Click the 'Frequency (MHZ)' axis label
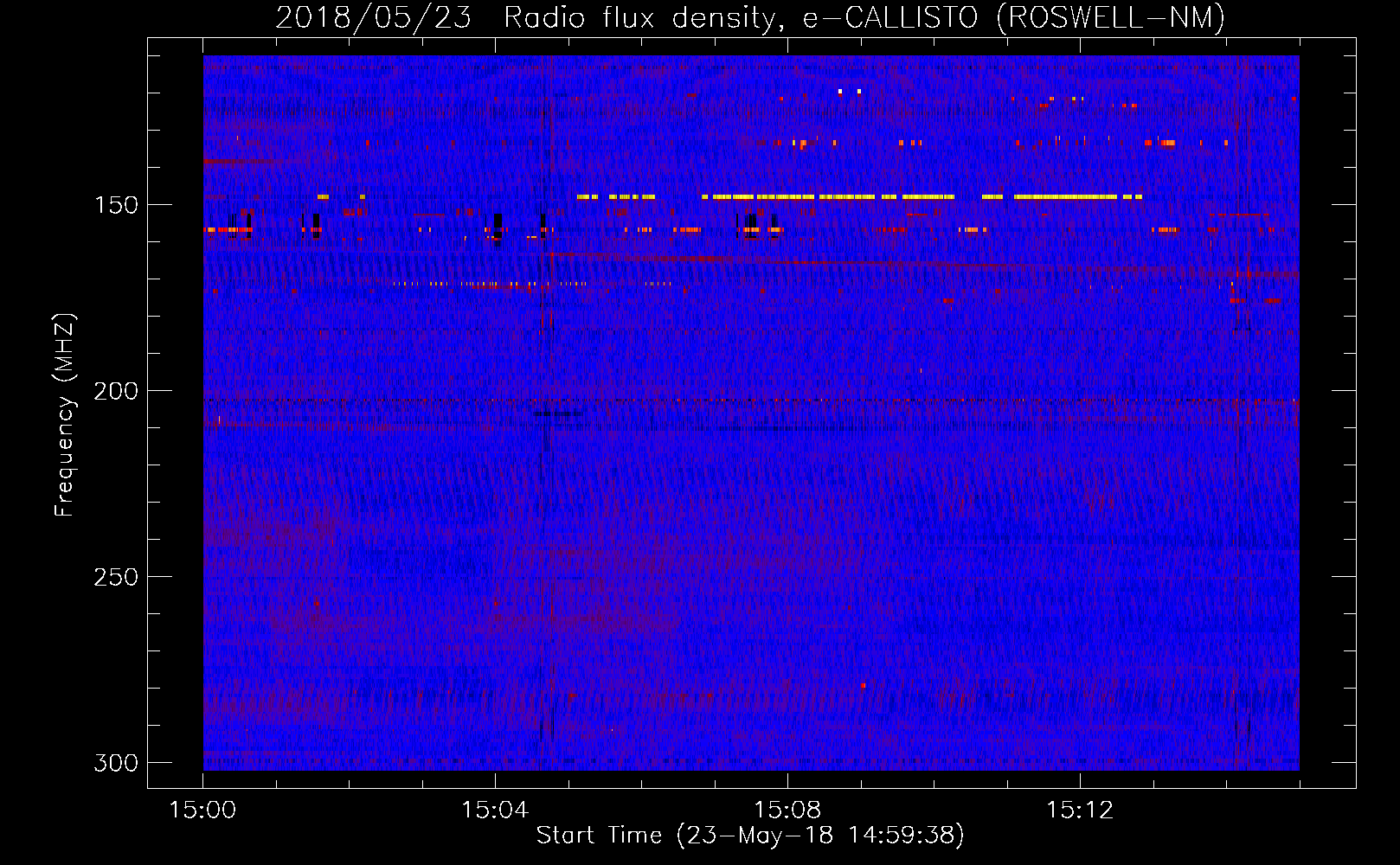Screen dimensions: 1400x865 (65, 415)
